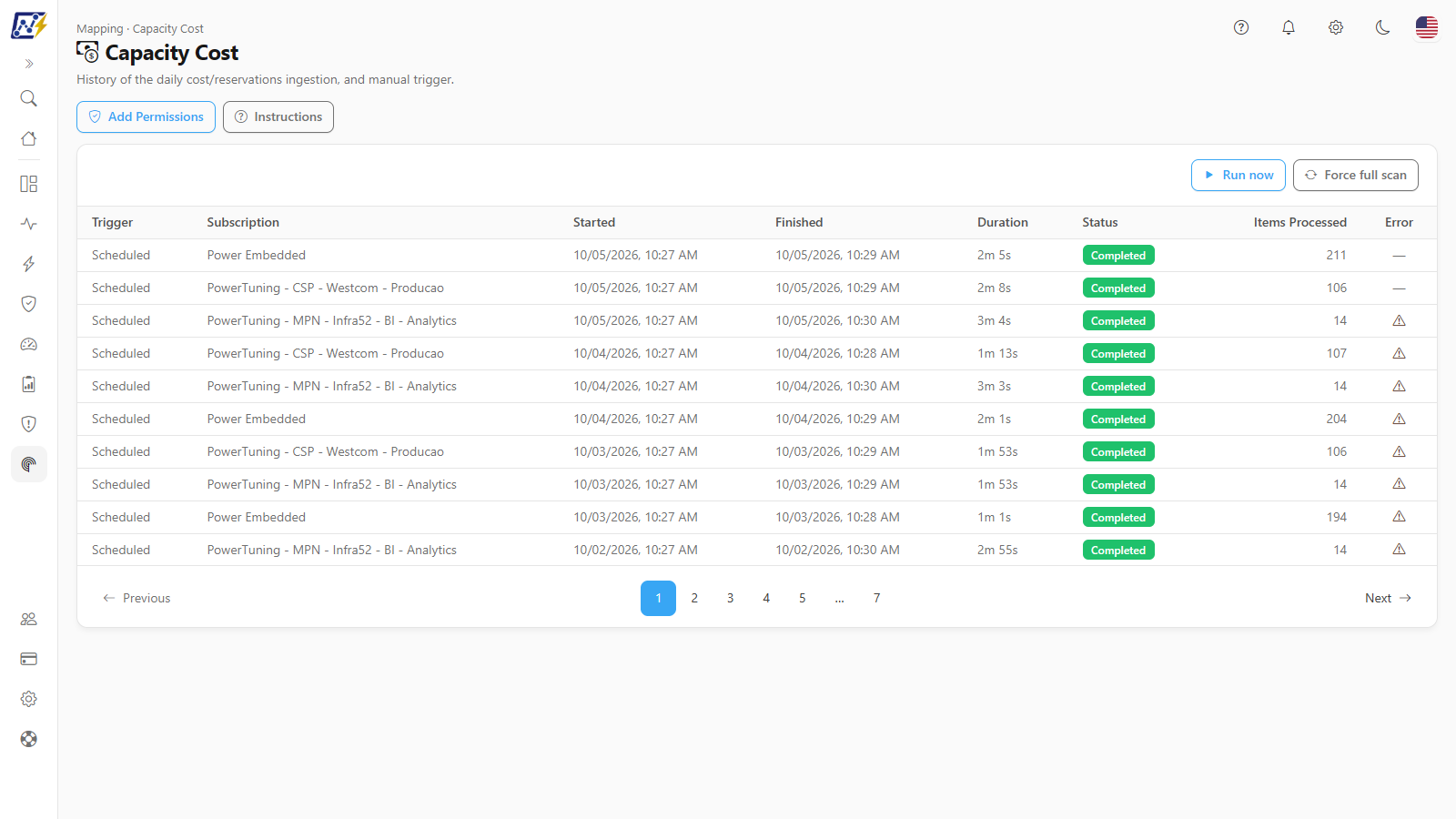Open the clipboard report icon in the sidebar
The width and height of the screenshot is (1456, 819).
click(x=29, y=384)
